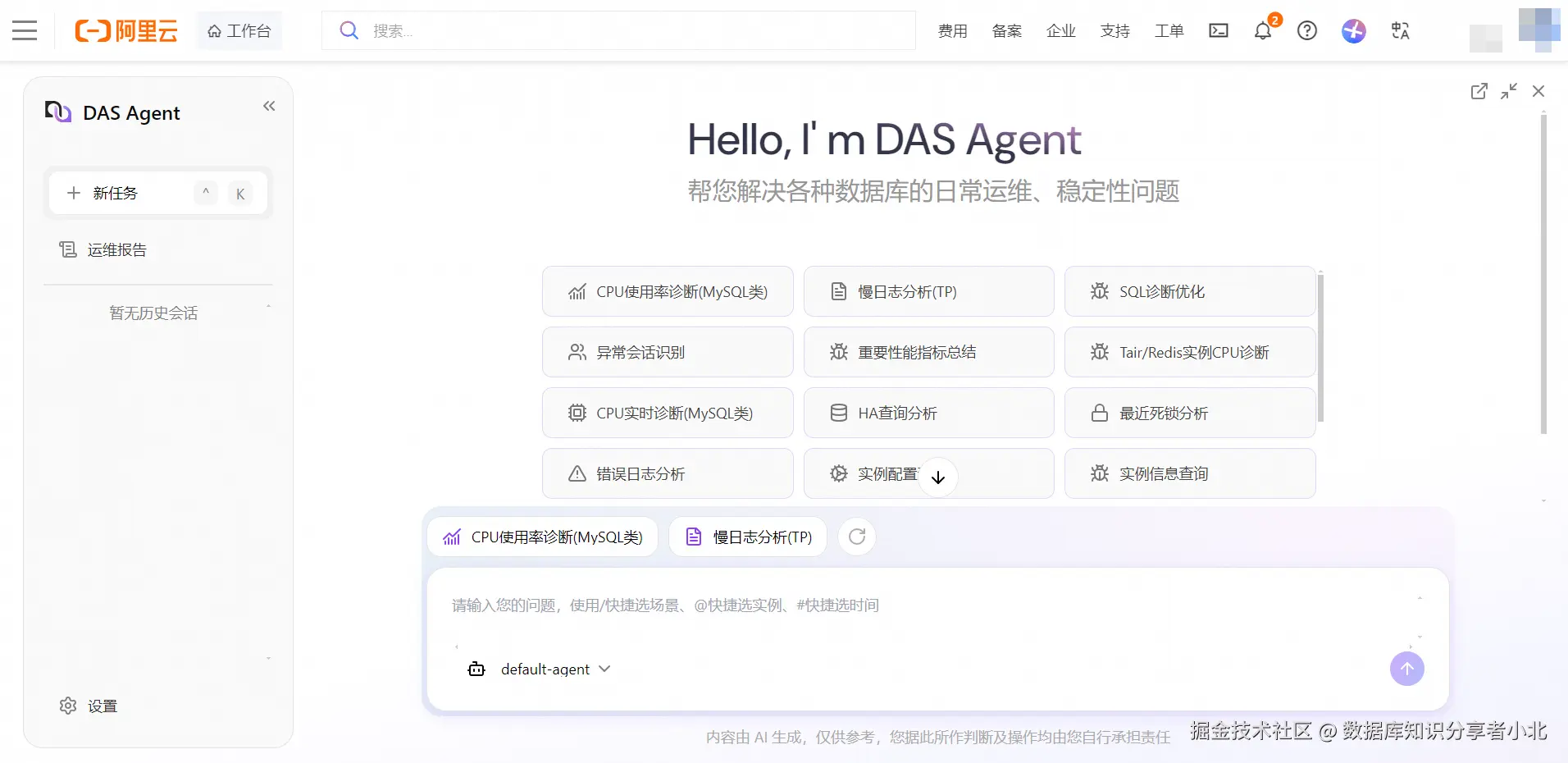This screenshot has height=763, width=1568.
Task: Open the 工作台 workbench
Action: pos(239,31)
